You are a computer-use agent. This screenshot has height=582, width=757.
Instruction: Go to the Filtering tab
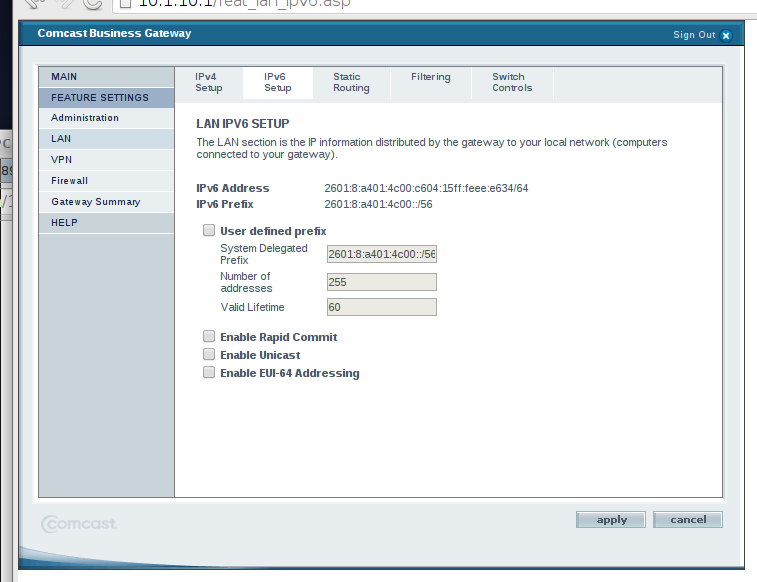coord(431,83)
